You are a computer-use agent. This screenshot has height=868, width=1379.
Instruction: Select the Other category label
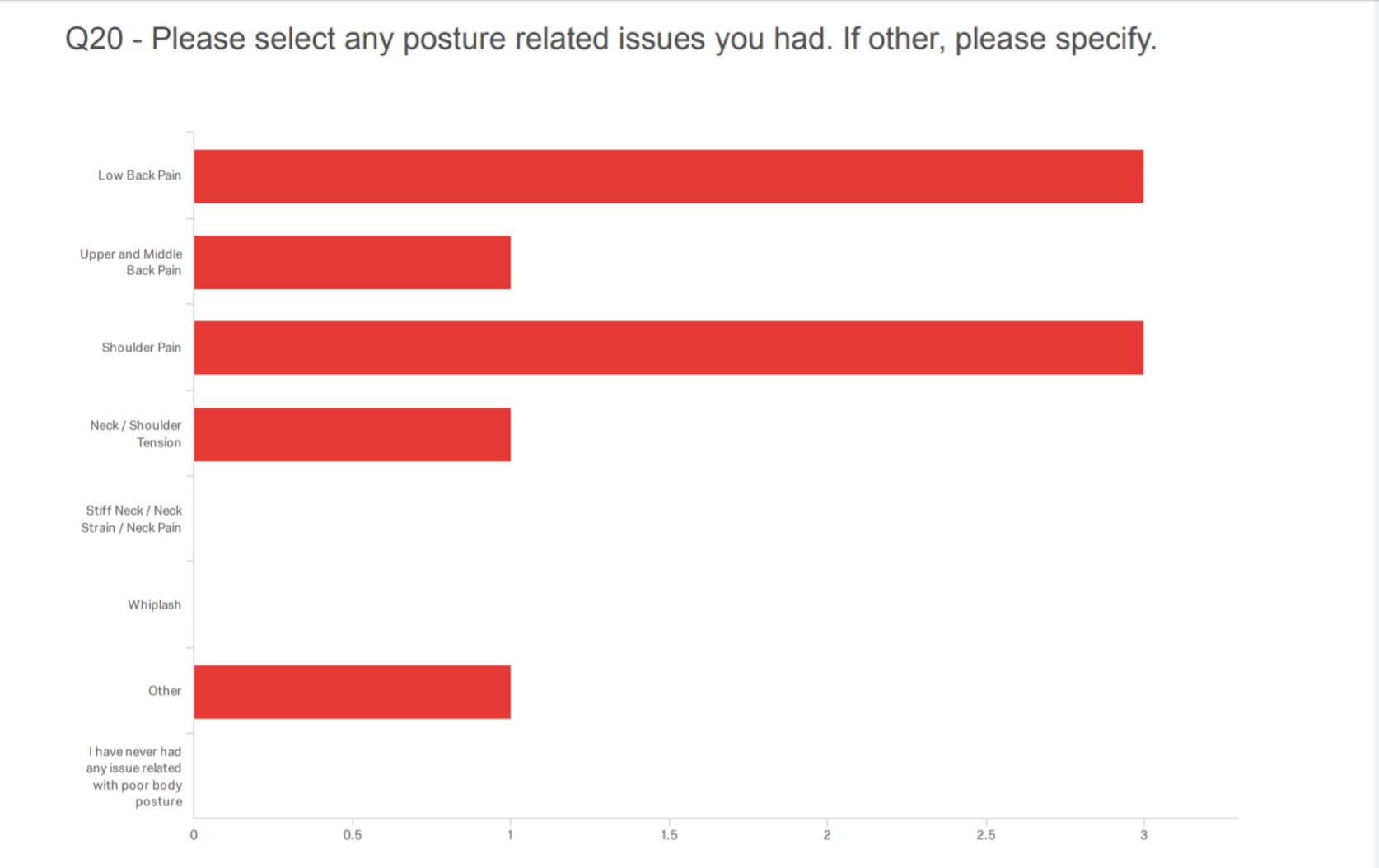[165, 691]
